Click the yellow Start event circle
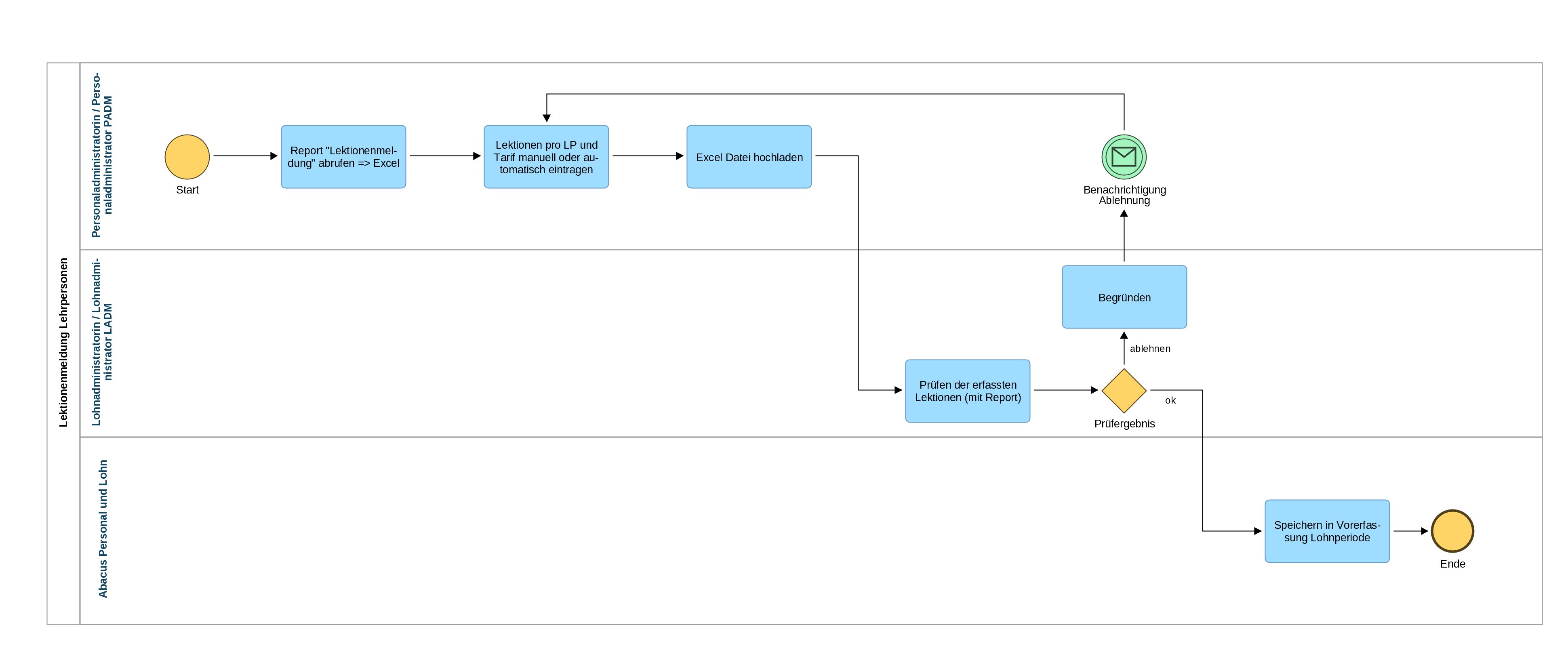Image resolution: width=1568 pixels, height=650 pixels. [x=187, y=156]
